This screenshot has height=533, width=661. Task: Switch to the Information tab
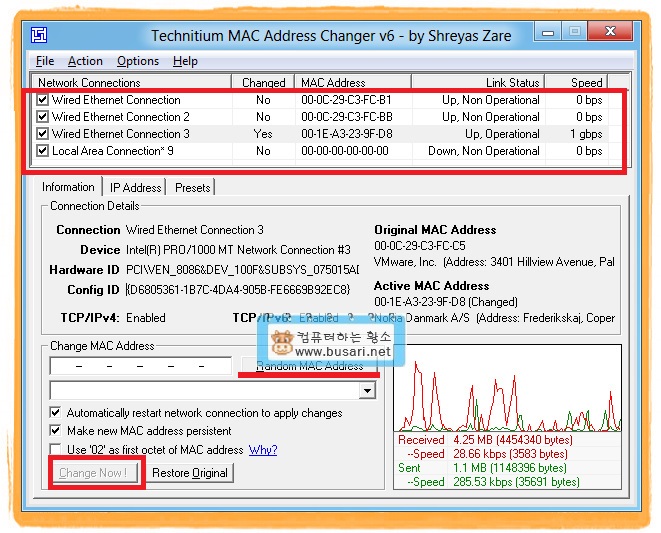[68, 187]
